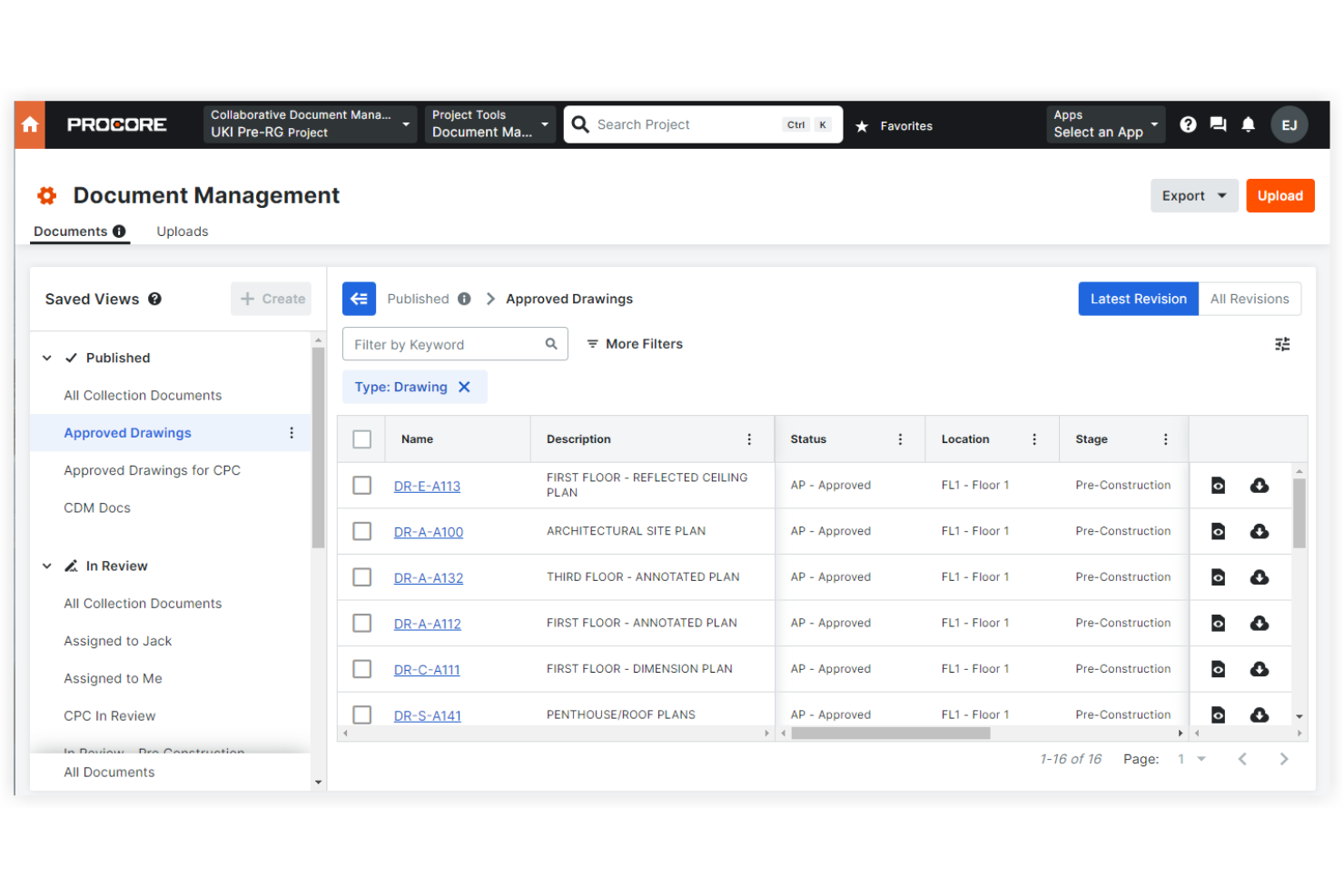
Task: Open the Export dropdown
Action: pyautogui.click(x=1194, y=195)
